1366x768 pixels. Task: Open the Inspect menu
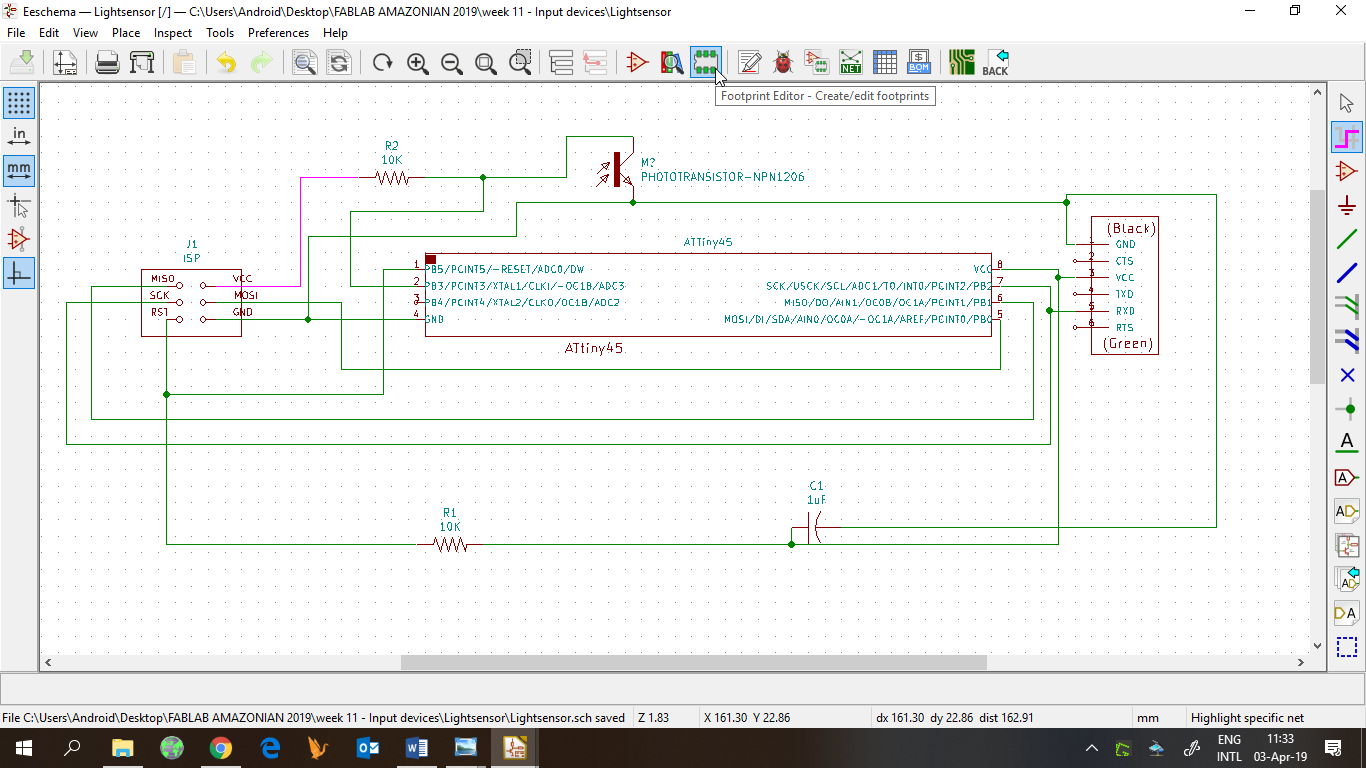[173, 33]
